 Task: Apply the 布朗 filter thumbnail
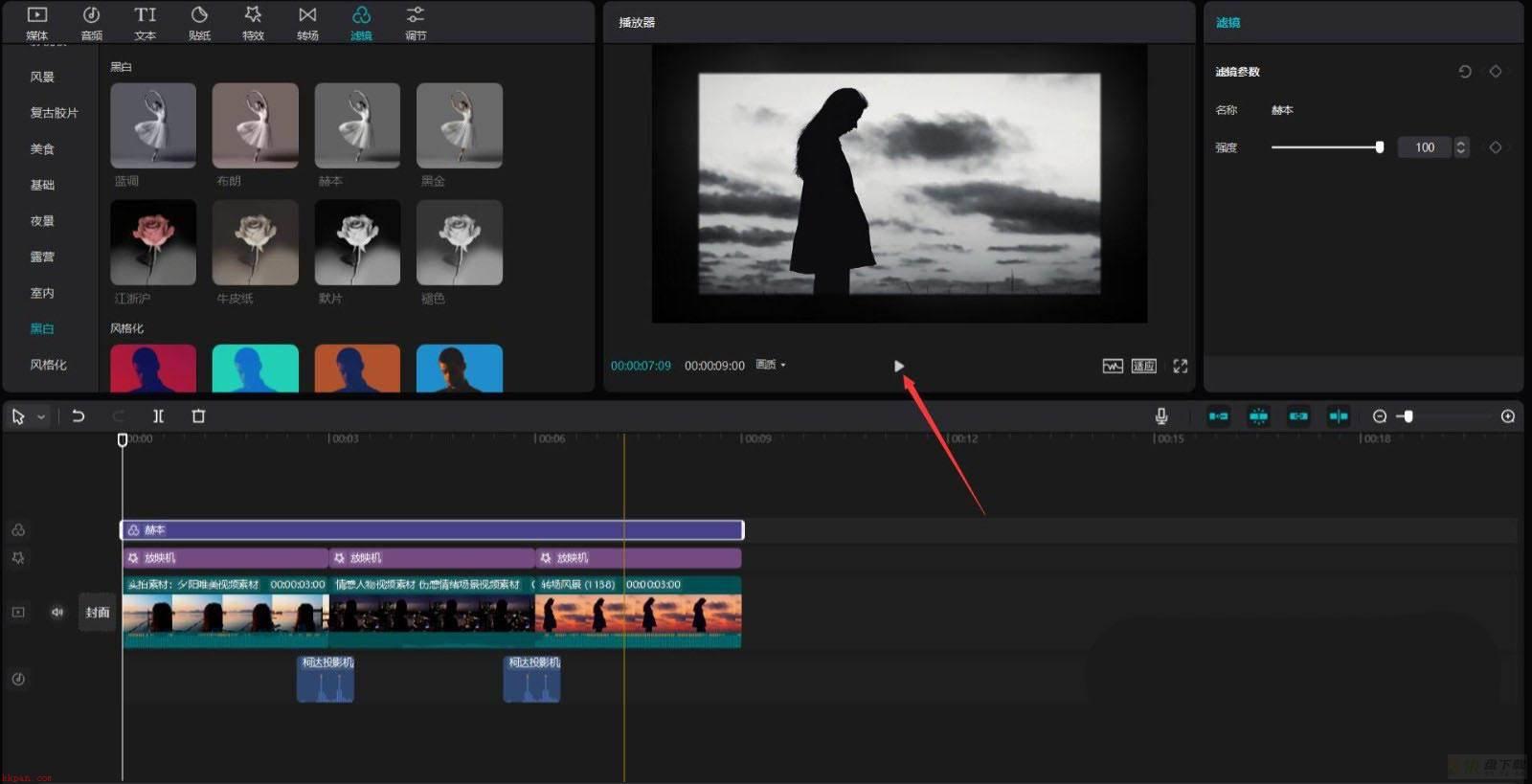(255, 125)
